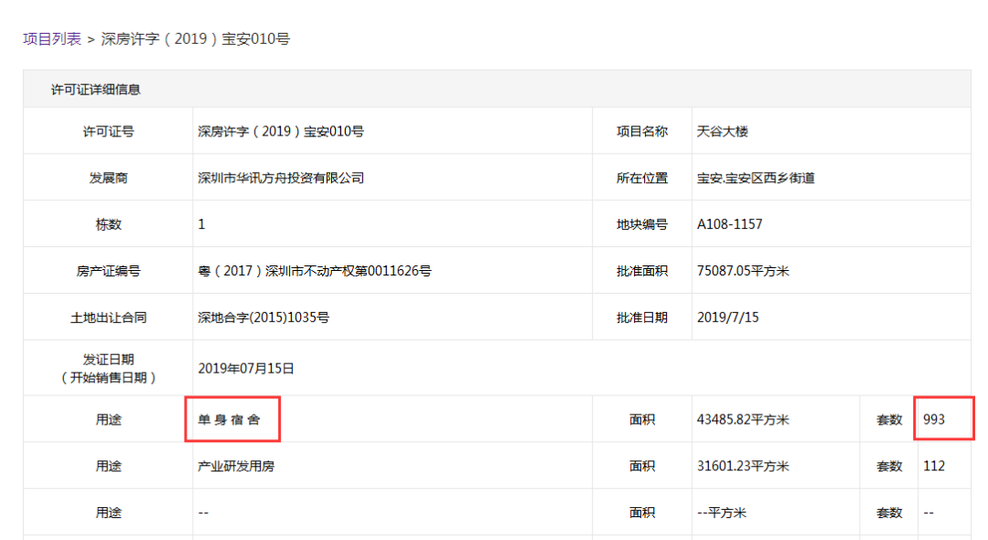Screen dimensions: 988x540
Task: Click 面积 label beside 31601.23平方米
Action: coord(642,466)
